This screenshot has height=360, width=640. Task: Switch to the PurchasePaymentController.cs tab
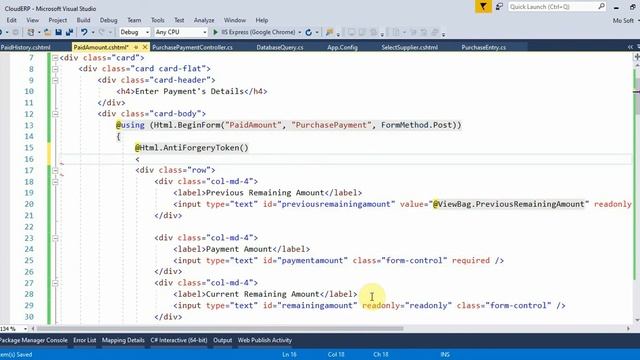click(x=192, y=47)
